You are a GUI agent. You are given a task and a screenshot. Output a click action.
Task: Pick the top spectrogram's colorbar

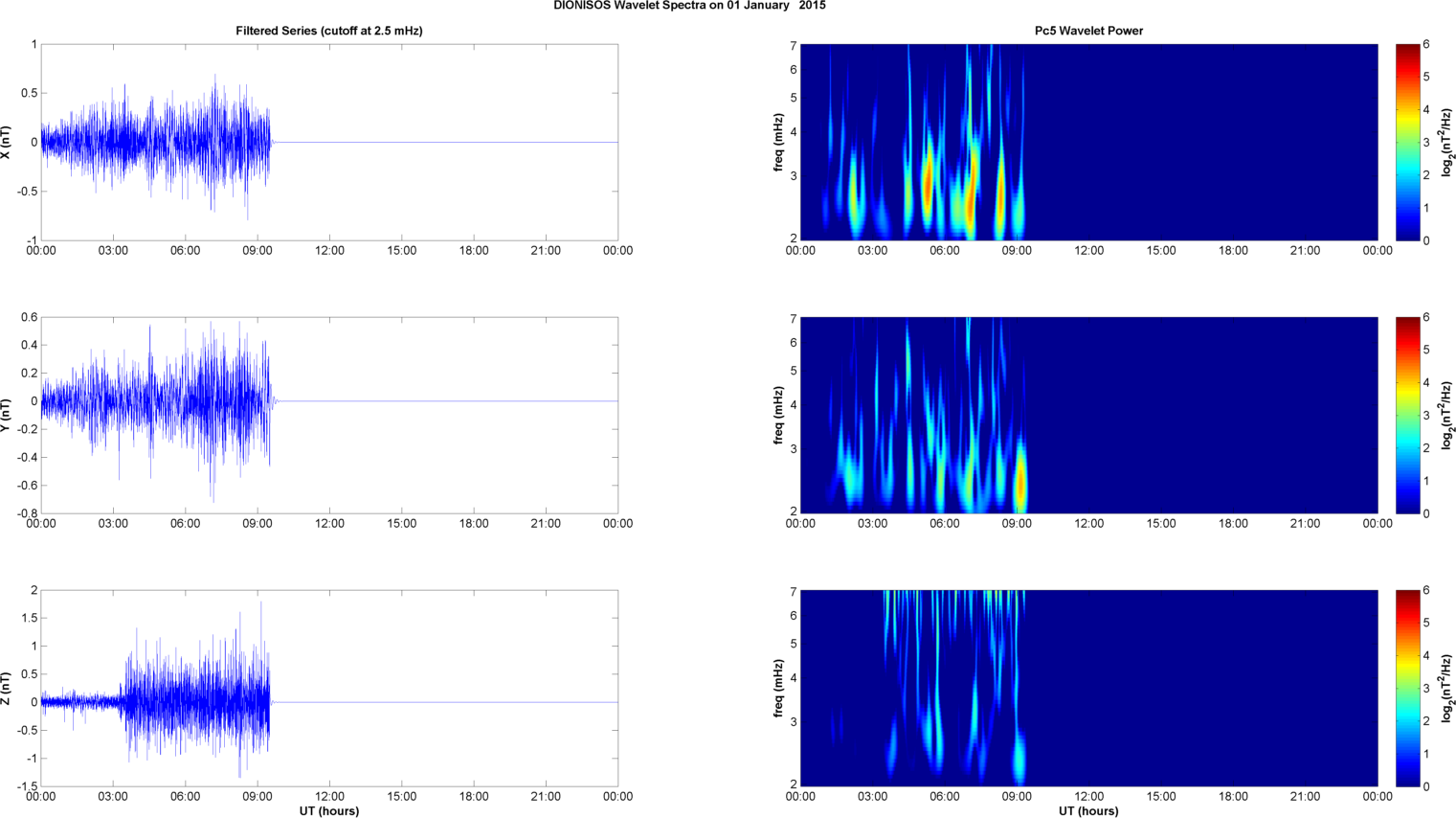[1407, 142]
